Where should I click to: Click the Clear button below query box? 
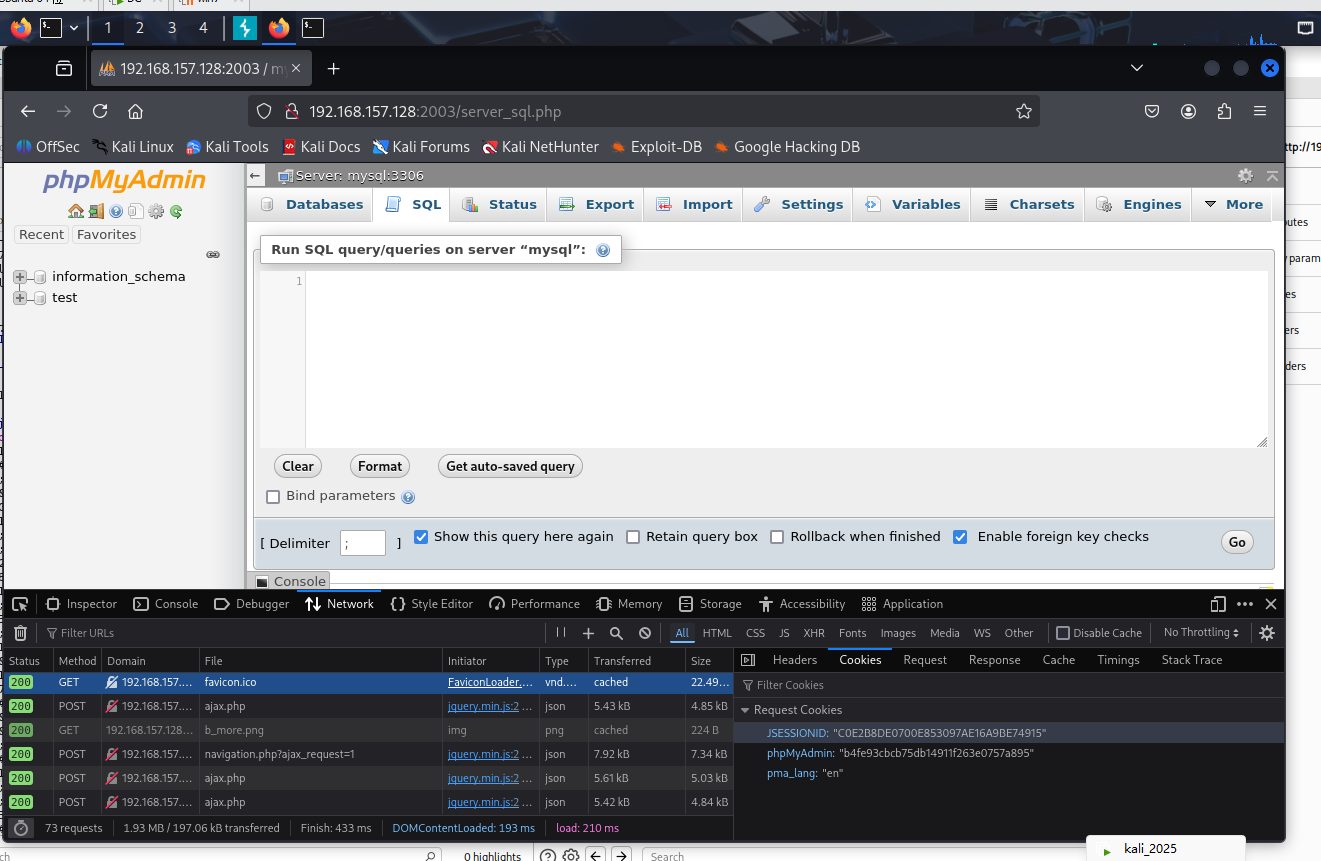point(298,466)
